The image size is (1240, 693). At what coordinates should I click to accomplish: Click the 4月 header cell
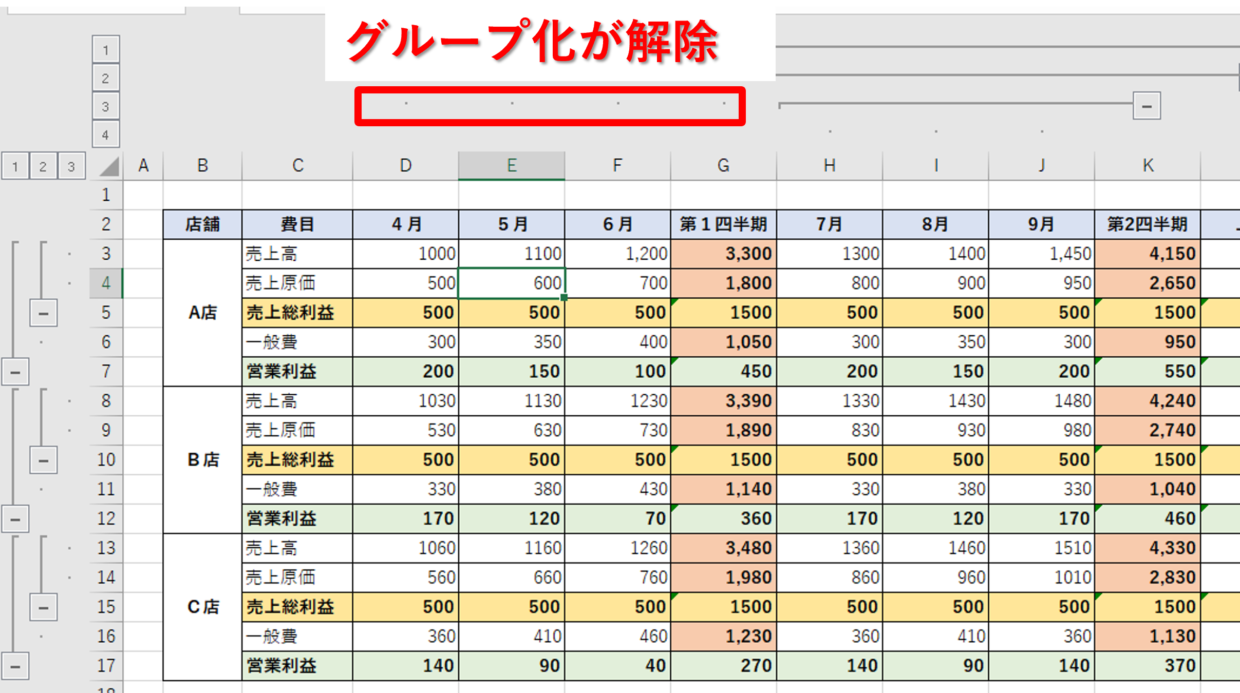click(405, 224)
